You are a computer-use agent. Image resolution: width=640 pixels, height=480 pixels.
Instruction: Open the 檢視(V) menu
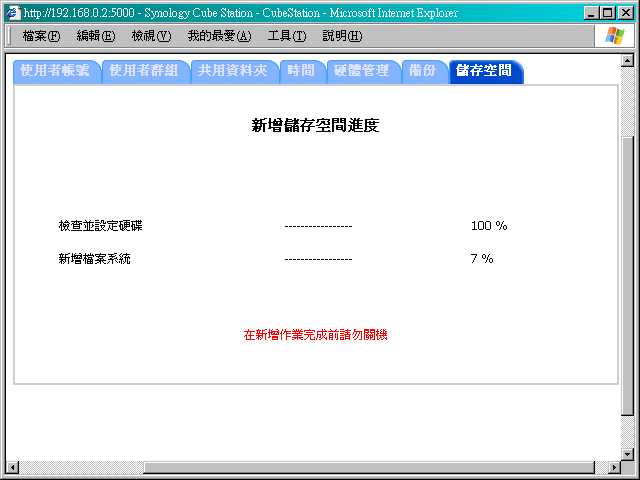pos(151,36)
